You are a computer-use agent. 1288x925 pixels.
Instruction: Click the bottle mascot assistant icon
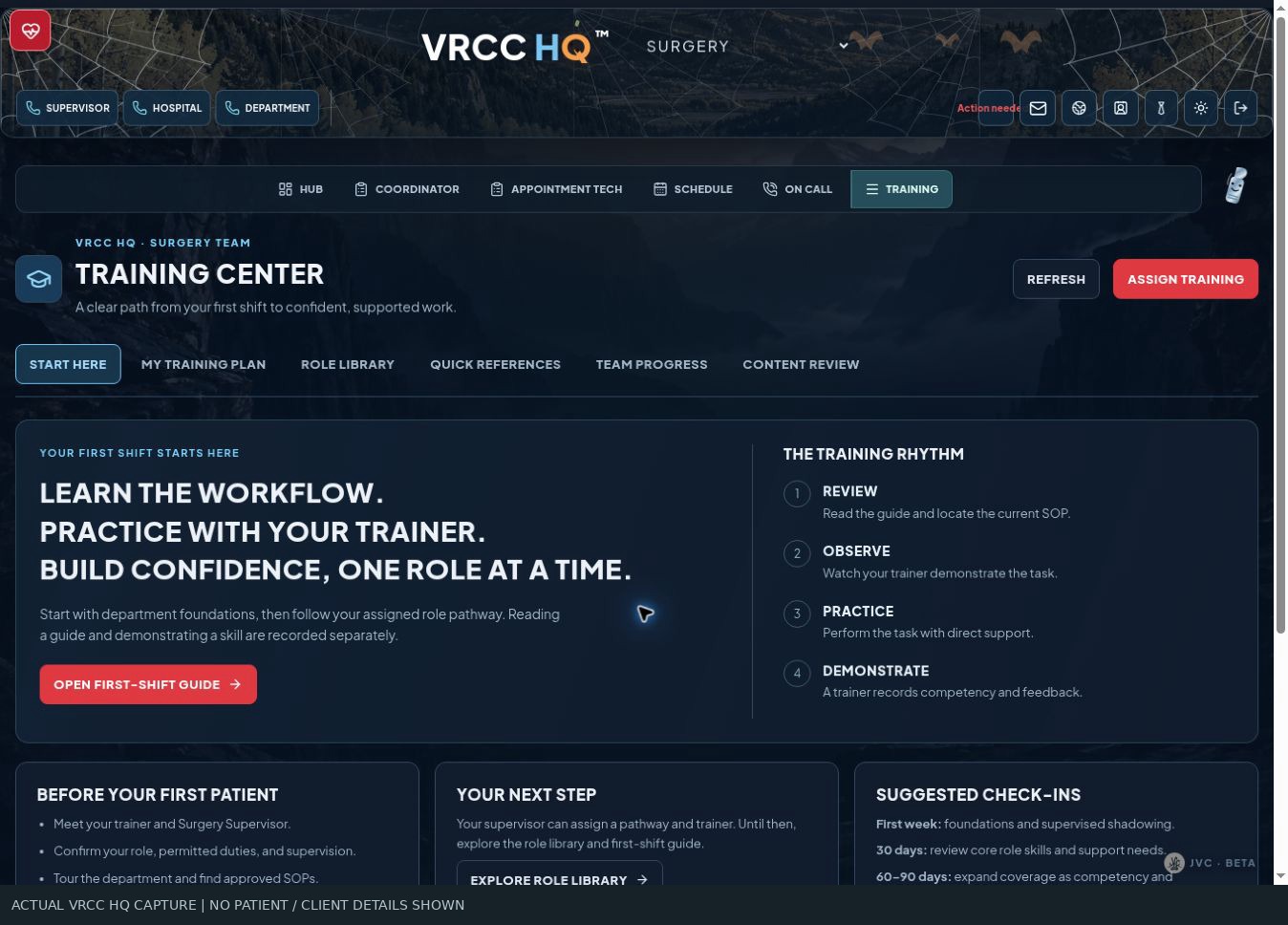[x=1236, y=185]
